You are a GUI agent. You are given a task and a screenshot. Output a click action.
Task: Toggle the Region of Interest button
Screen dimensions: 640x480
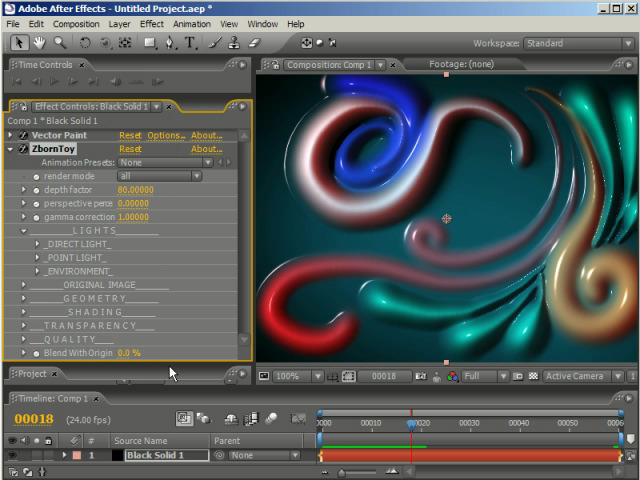click(x=349, y=376)
